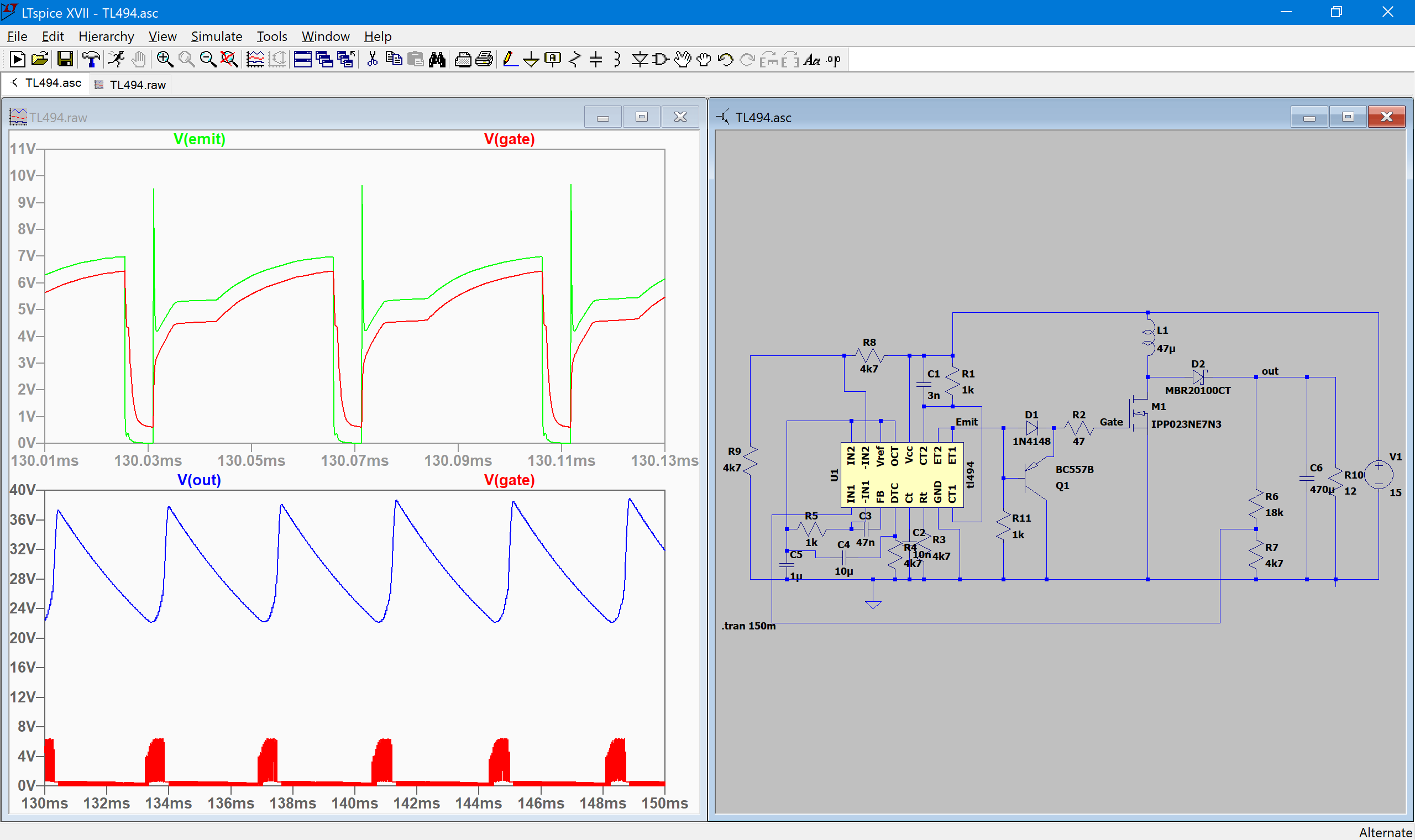Open the View menu
The image size is (1415, 840).
coord(163,36)
